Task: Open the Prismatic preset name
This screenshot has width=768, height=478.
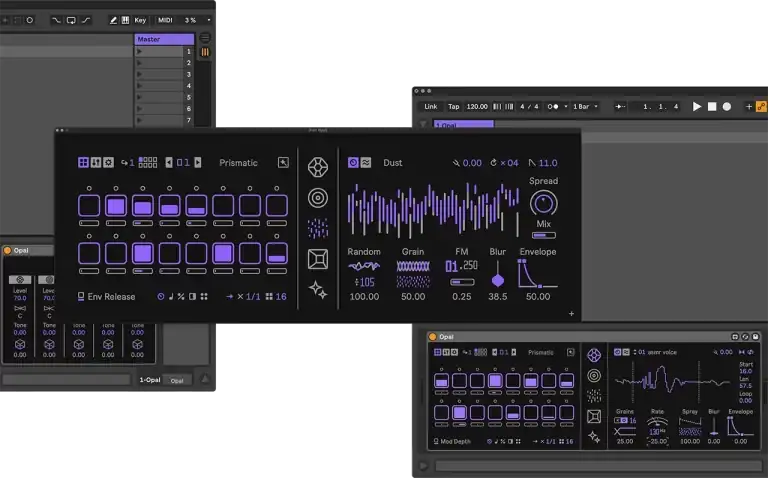Action: pyautogui.click(x=239, y=163)
